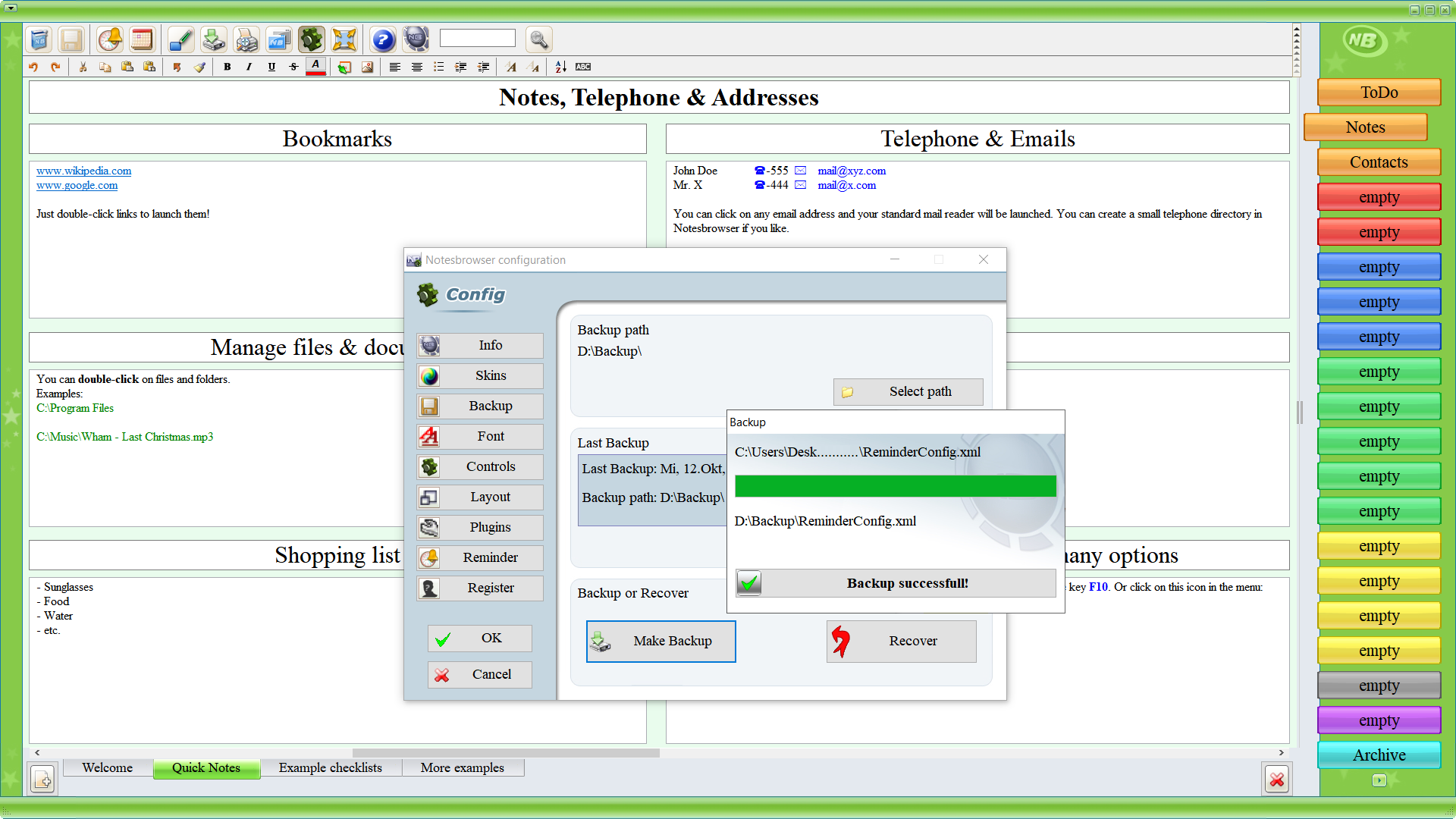Toggle italic formatting
This screenshot has height=819, width=1456.
coord(249,67)
